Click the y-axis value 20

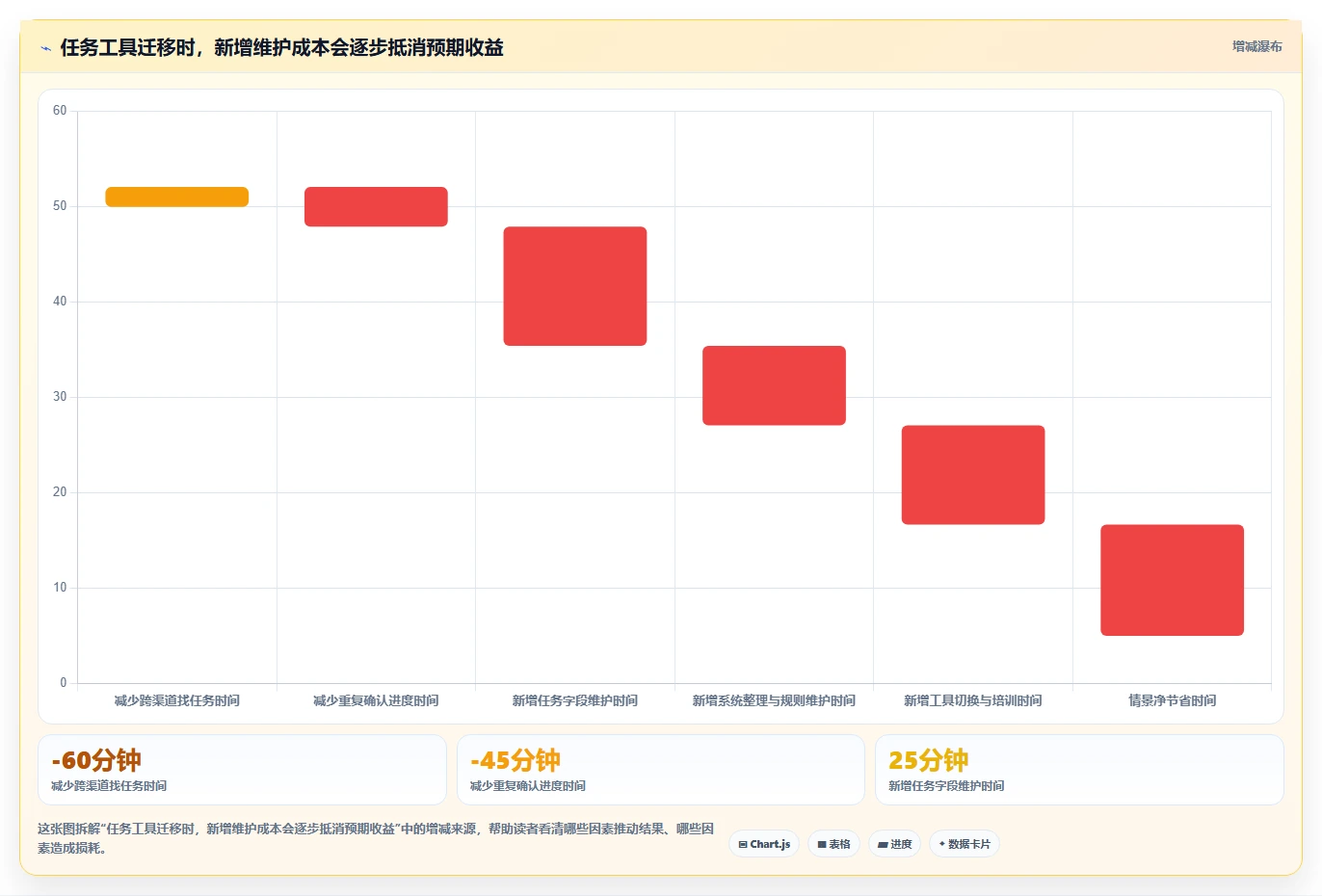point(60,492)
